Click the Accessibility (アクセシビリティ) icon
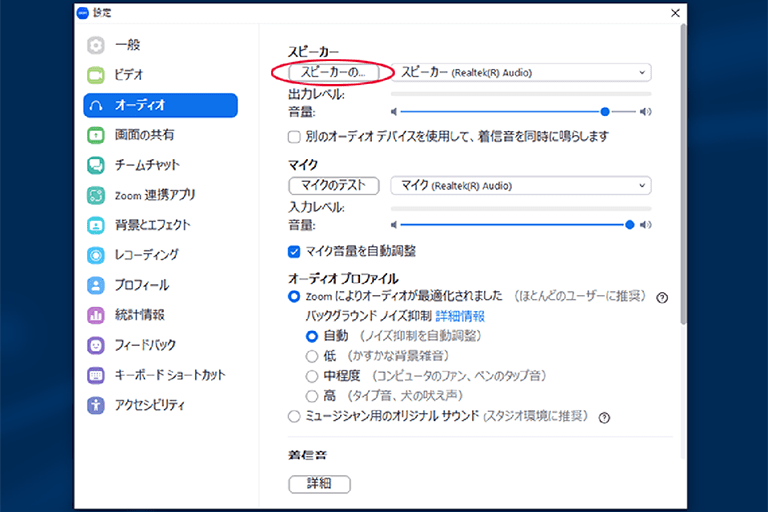 point(96,405)
